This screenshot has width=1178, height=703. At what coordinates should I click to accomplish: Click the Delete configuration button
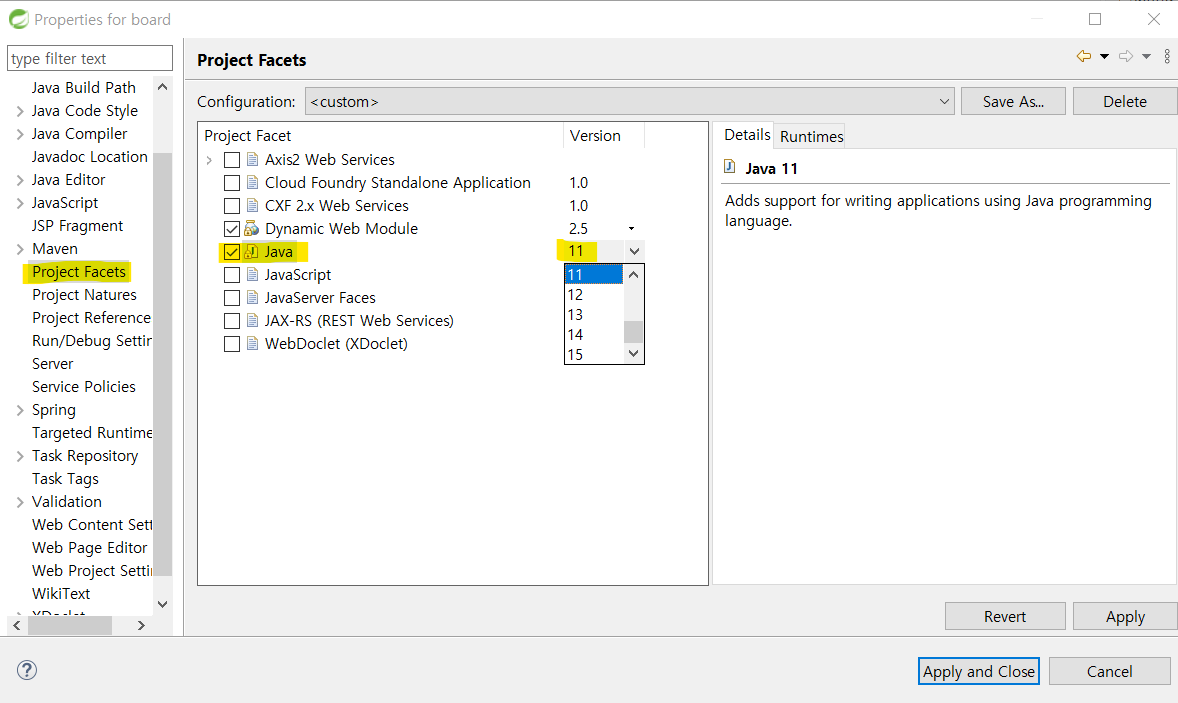pos(1125,101)
